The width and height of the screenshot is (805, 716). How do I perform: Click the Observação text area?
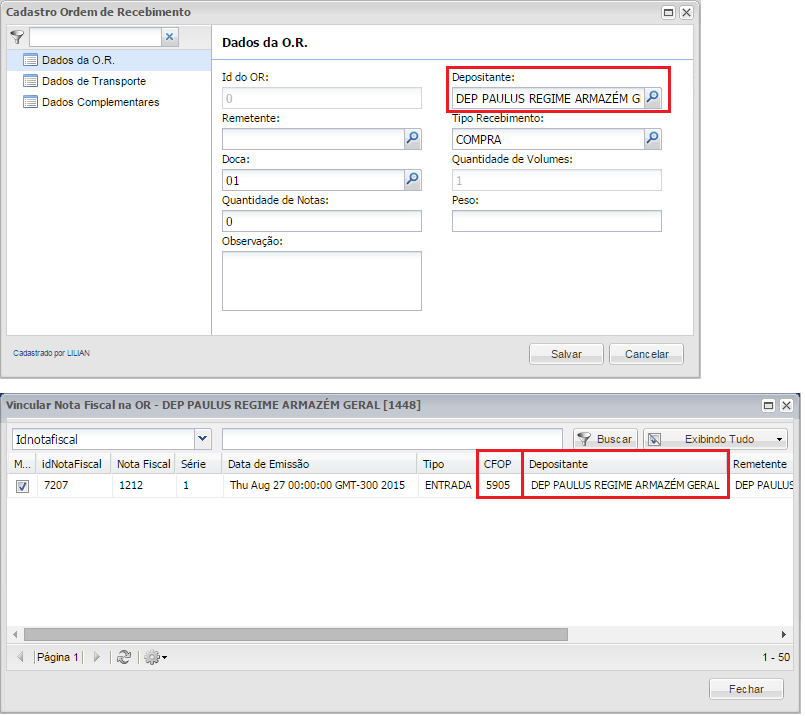coord(322,281)
